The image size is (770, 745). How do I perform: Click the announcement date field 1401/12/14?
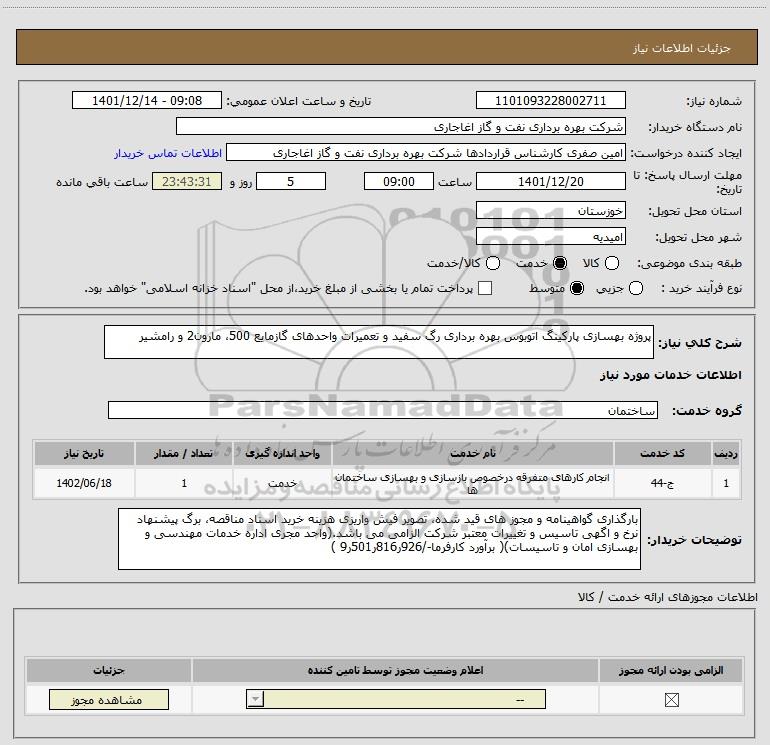click(147, 101)
